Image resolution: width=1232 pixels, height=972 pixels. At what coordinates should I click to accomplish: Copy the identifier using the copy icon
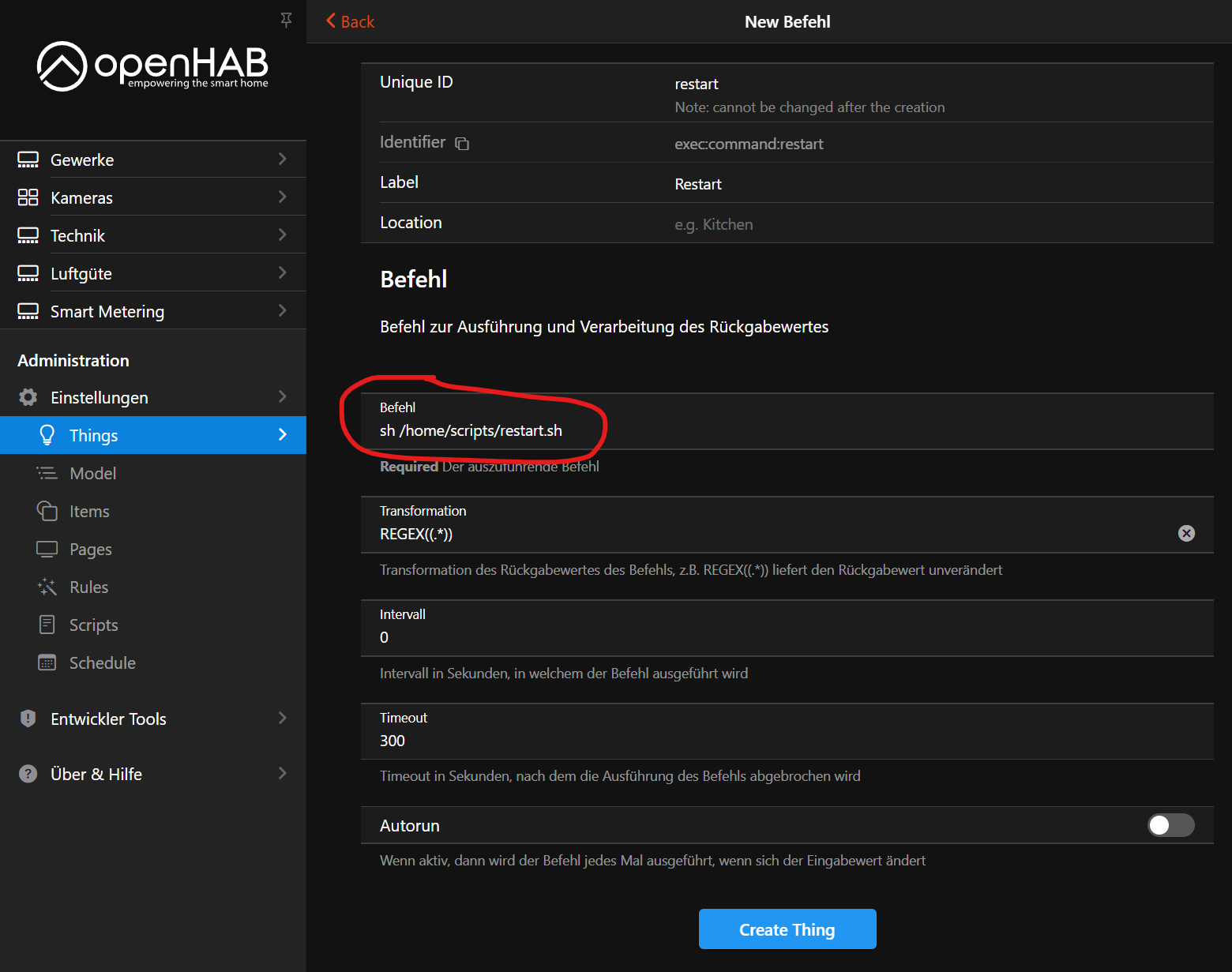tap(462, 144)
